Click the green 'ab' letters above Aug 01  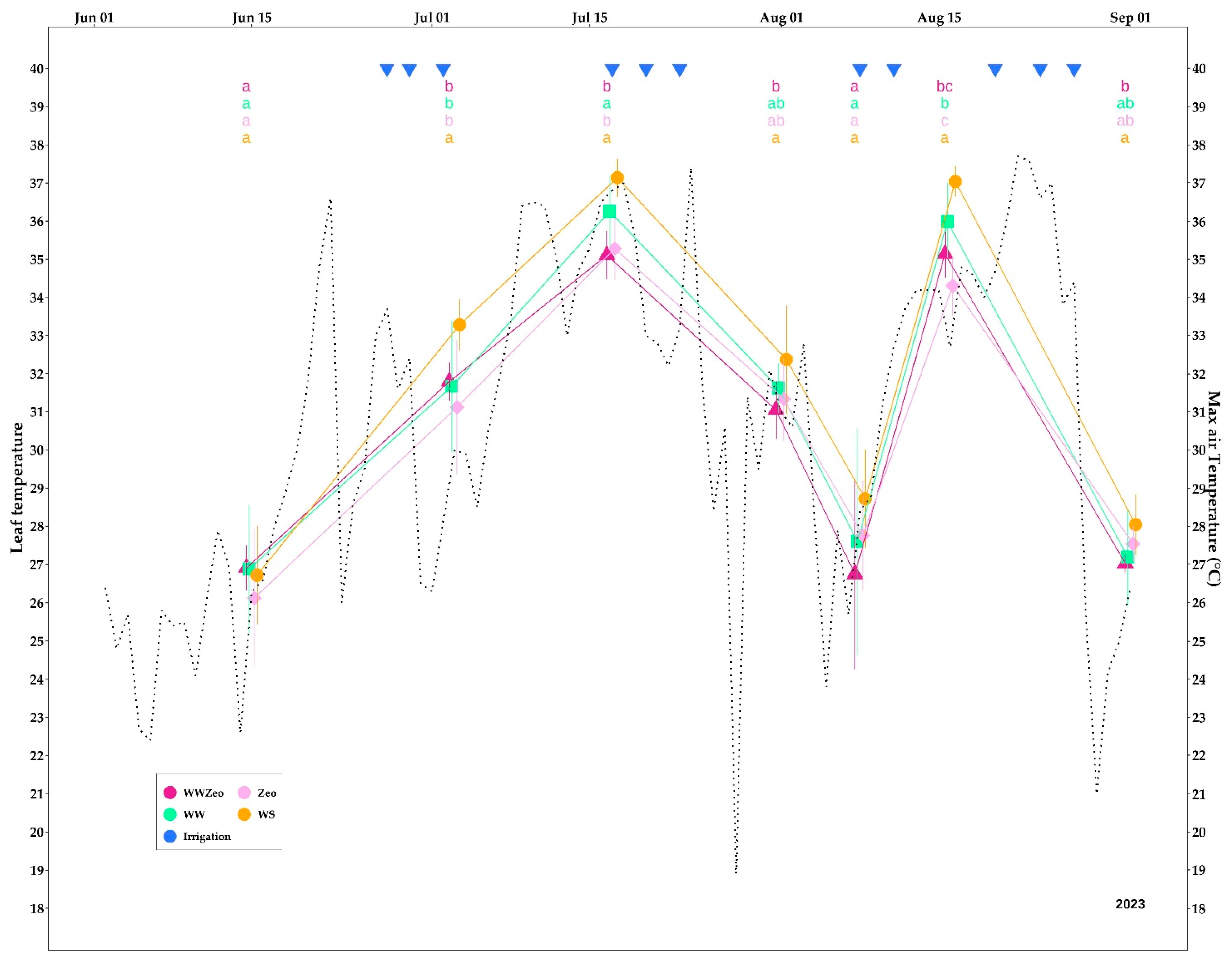tap(776, 103)
